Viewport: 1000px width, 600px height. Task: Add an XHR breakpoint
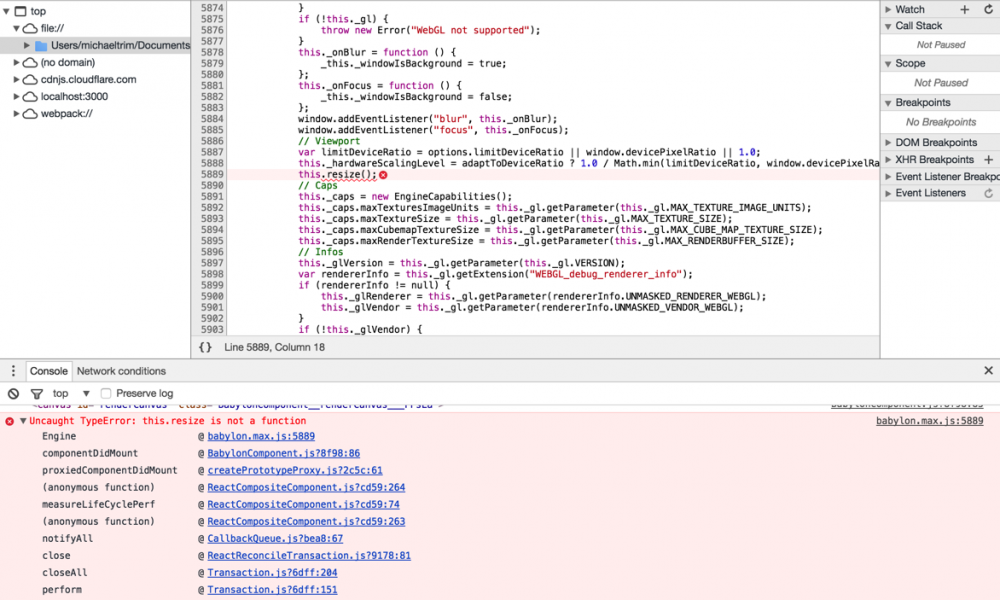pos(988,160)
